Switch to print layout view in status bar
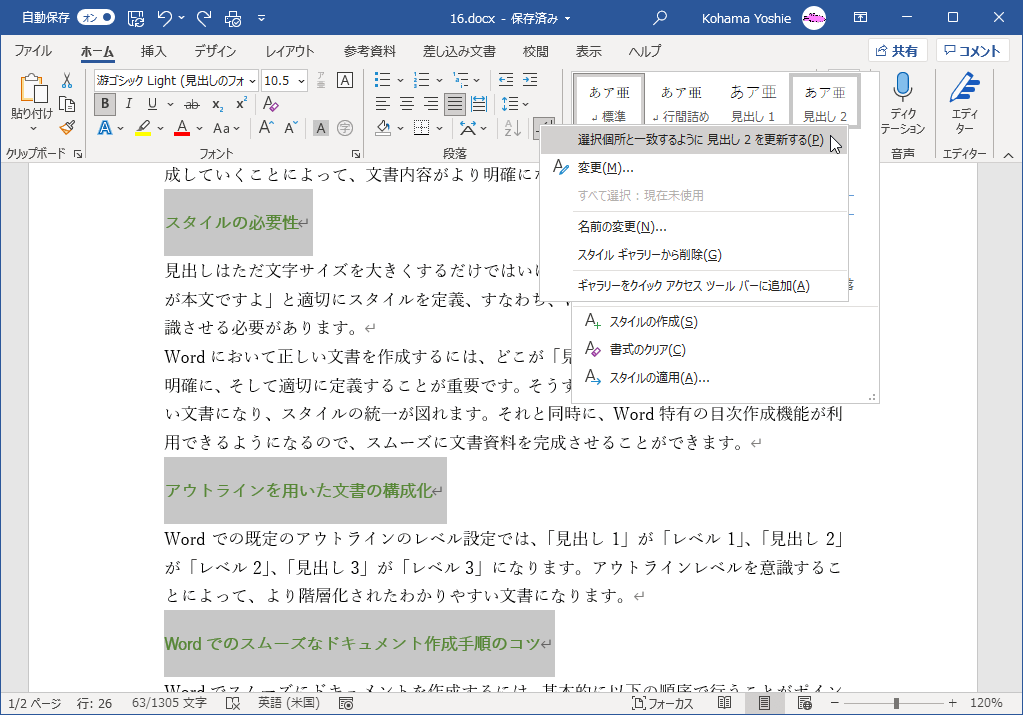The width and height of the screenshot is (1023, 715). pyautogui.click(x=764, y=703)
